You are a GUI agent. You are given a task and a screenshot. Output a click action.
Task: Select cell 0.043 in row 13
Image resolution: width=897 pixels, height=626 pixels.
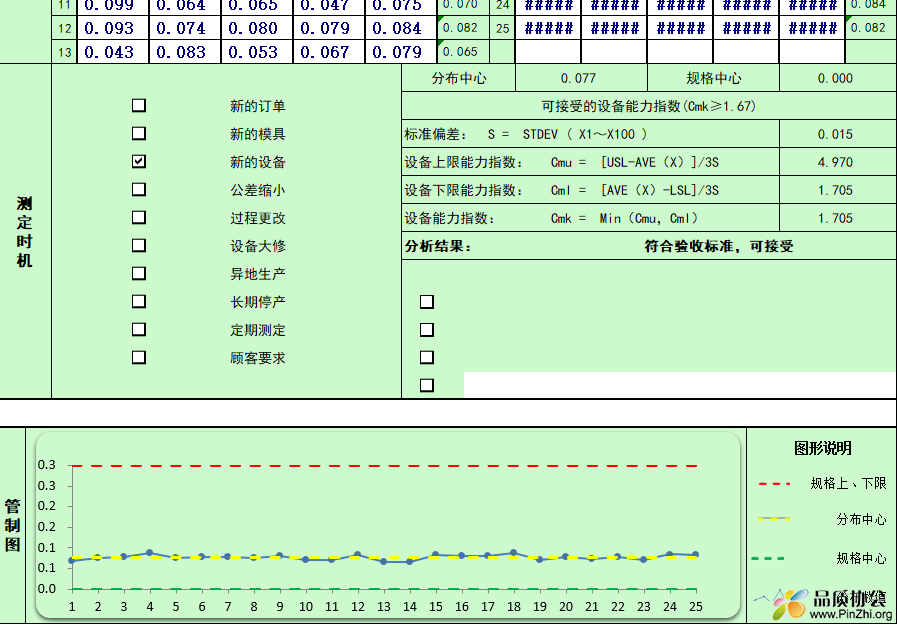[x=113, y=52]
